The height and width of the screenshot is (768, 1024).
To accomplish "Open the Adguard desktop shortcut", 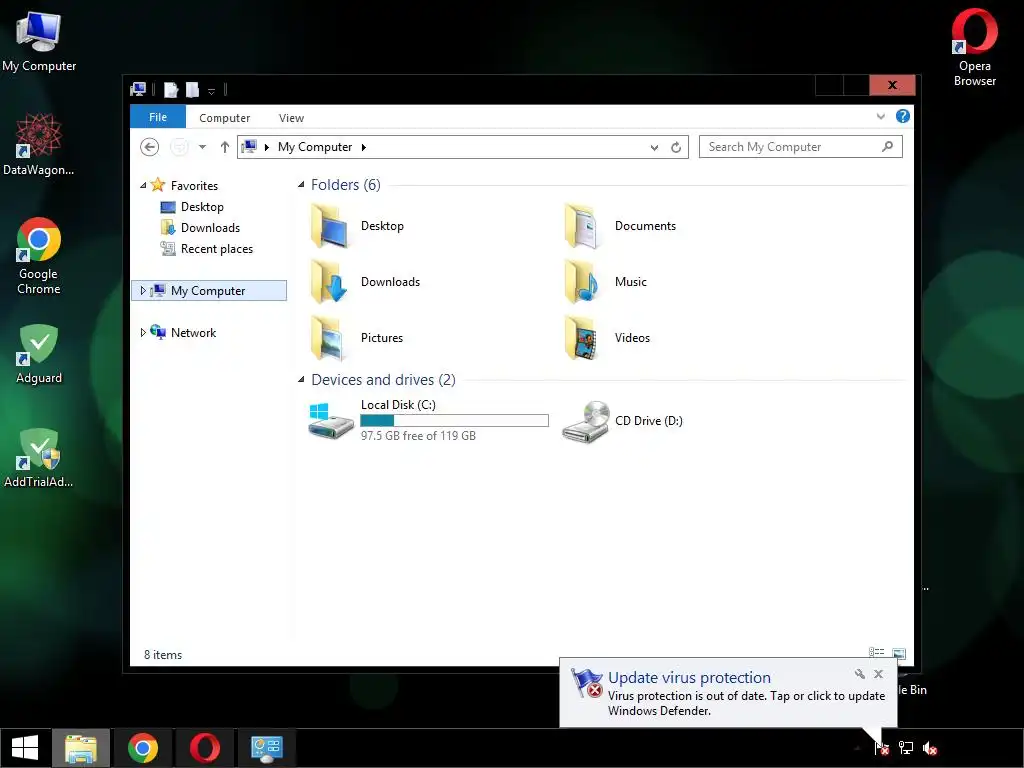I will 39,354.
